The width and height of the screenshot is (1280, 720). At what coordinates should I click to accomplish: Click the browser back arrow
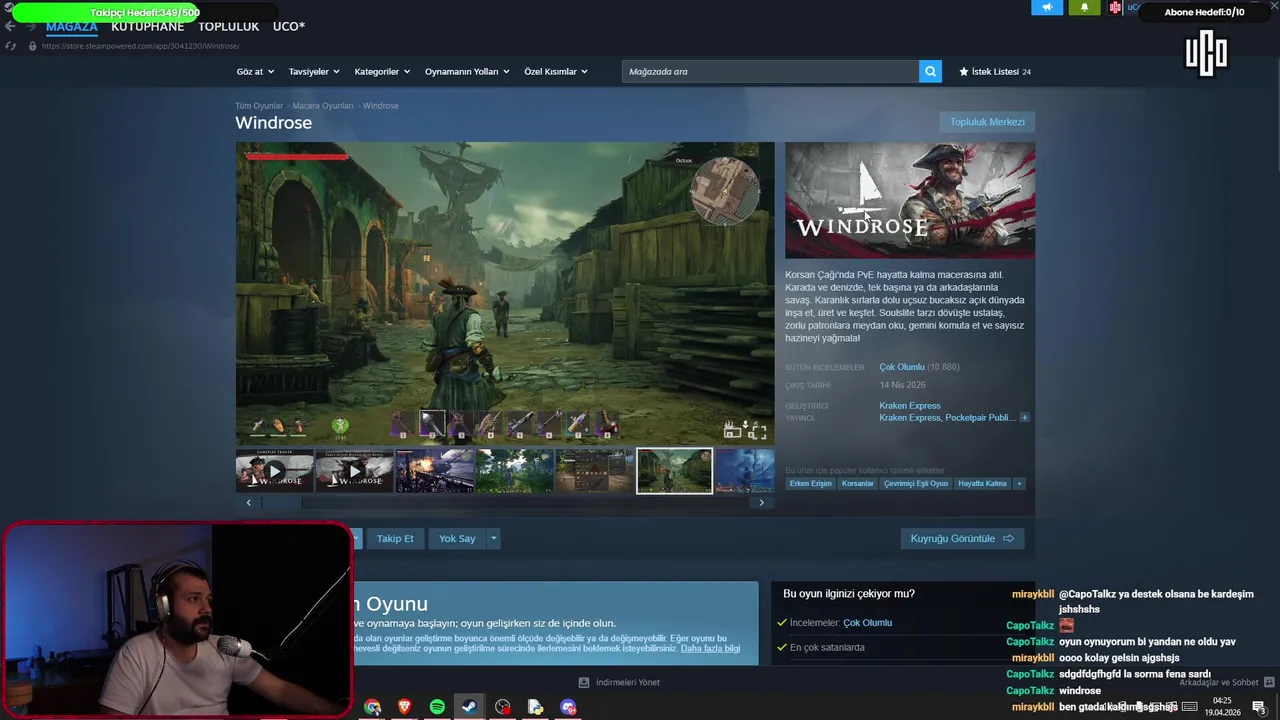point(10,27)
